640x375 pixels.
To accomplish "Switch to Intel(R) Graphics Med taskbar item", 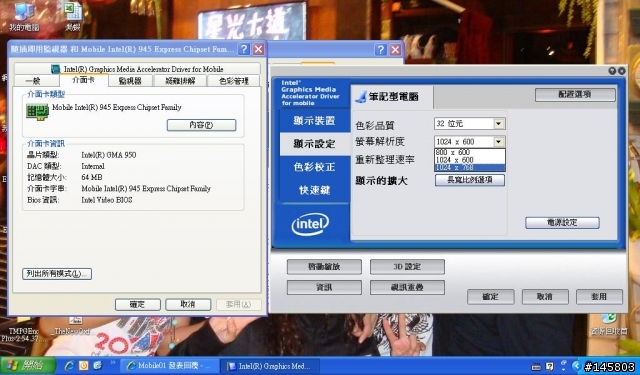I will click(270, 366).
